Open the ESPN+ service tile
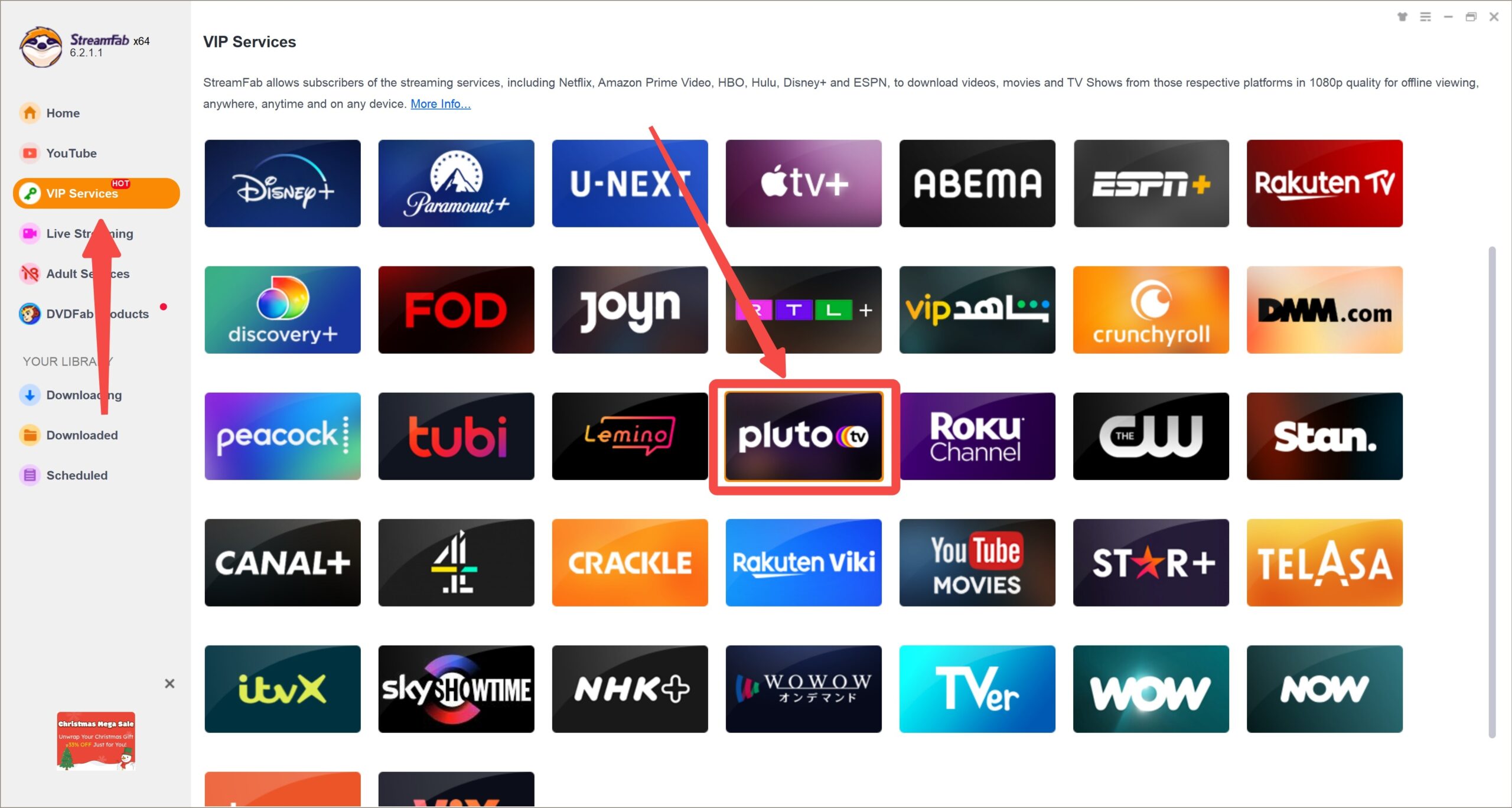Viewport: 1512px width, 808px height. (x=1151, y=183)
